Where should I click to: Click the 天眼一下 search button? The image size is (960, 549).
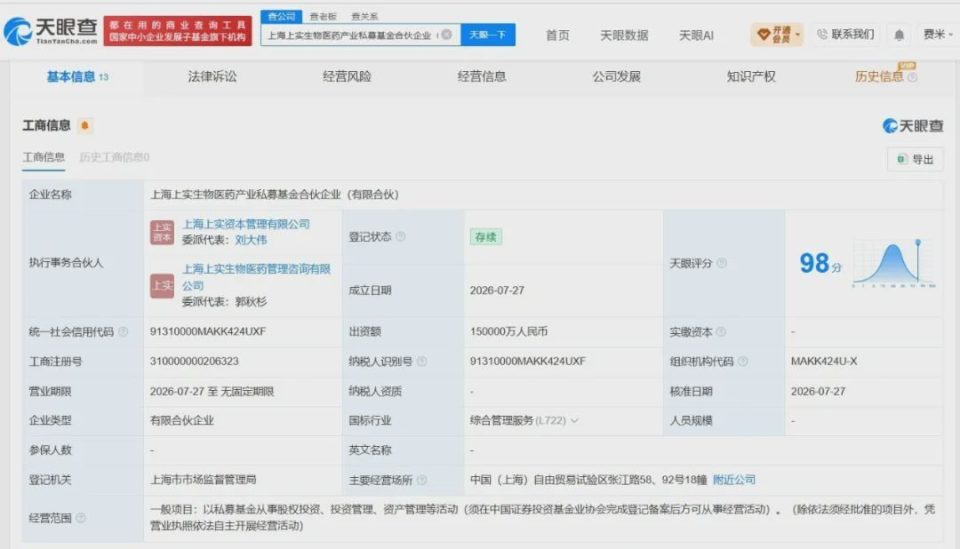[x=487, y=35]
